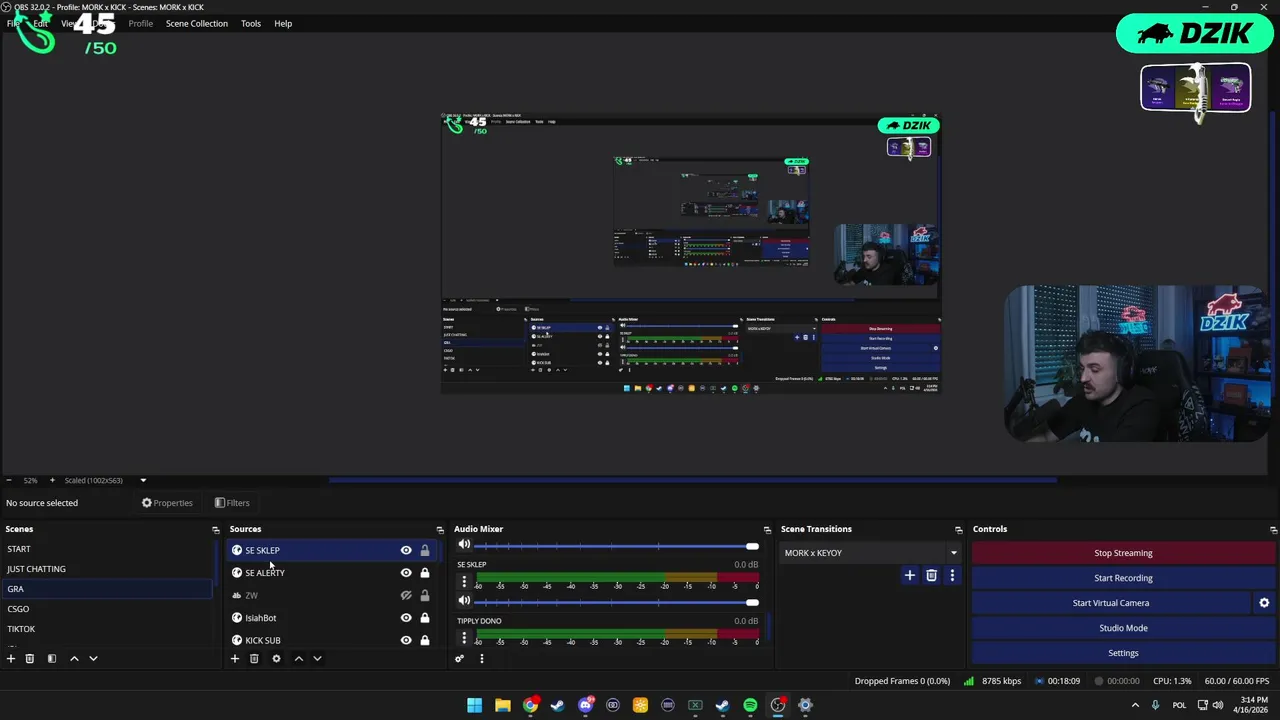Viewport: 1280px width, 720px height.
Task: Add a new scene with the Scenes plus icon
Action: pos(11,659)
